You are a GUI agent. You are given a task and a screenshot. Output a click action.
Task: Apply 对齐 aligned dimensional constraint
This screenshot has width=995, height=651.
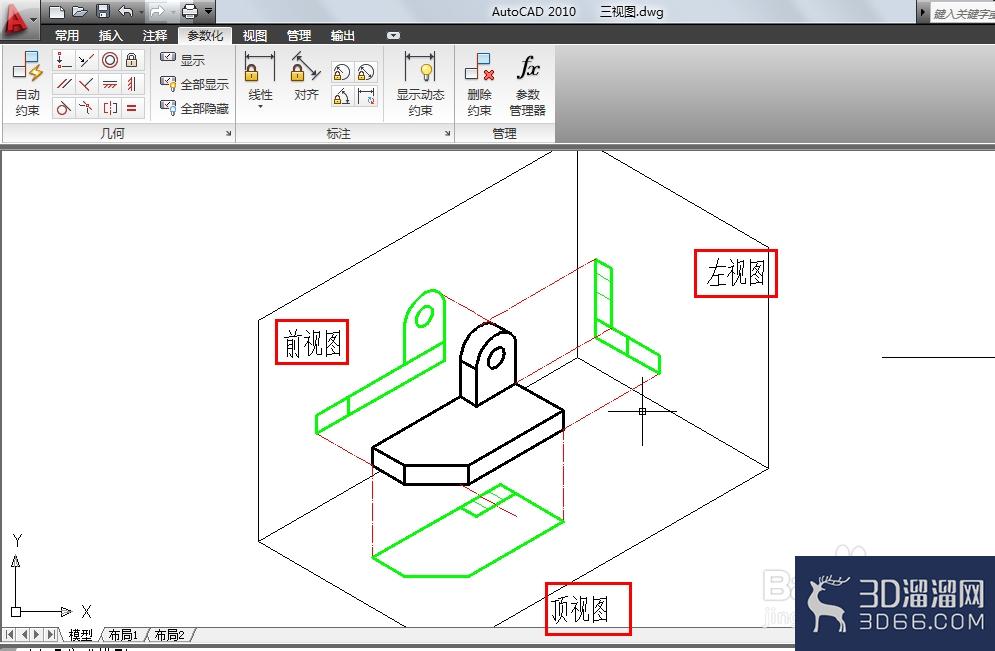click(306, 76)
